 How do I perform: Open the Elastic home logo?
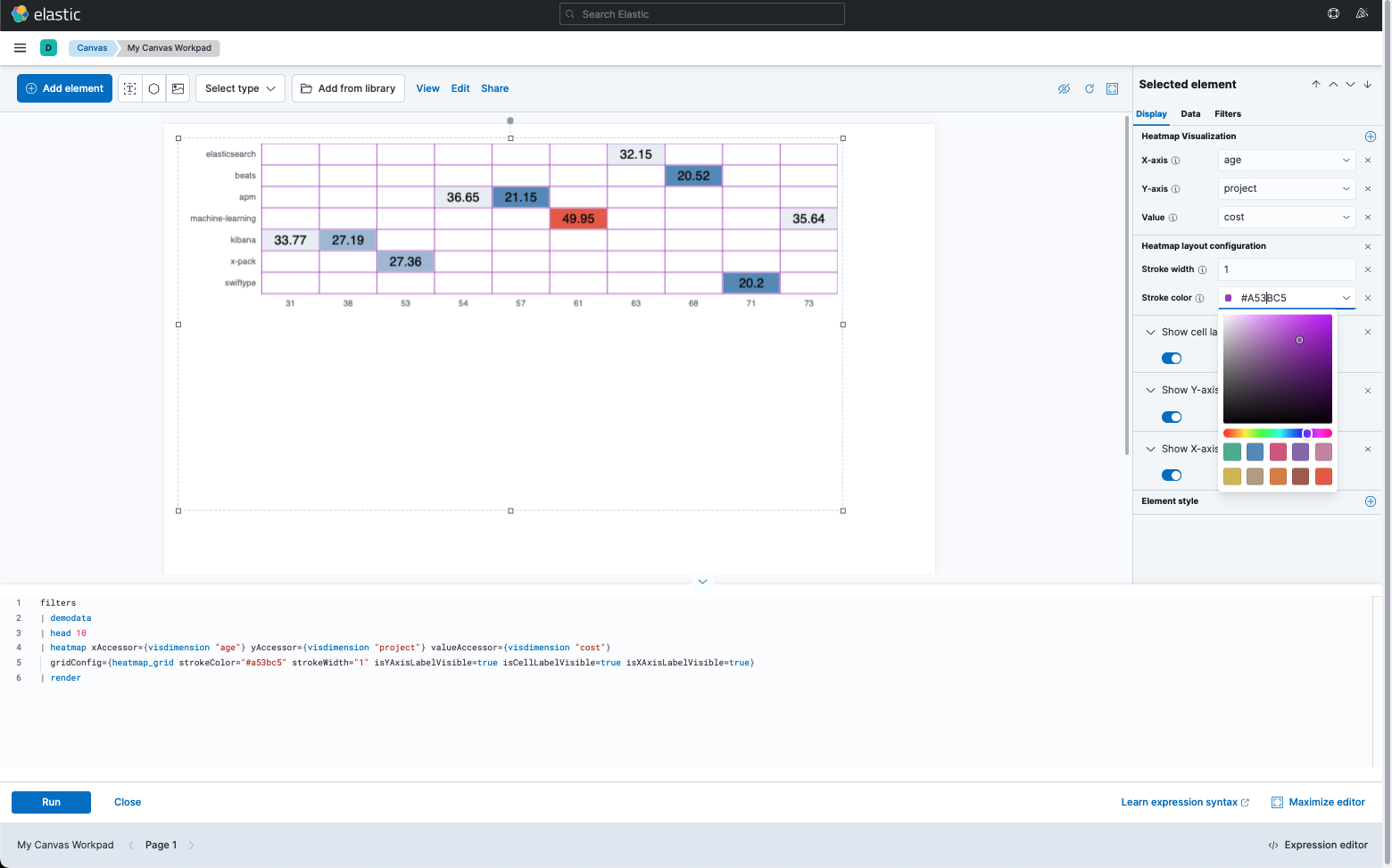tap(46, 14)
